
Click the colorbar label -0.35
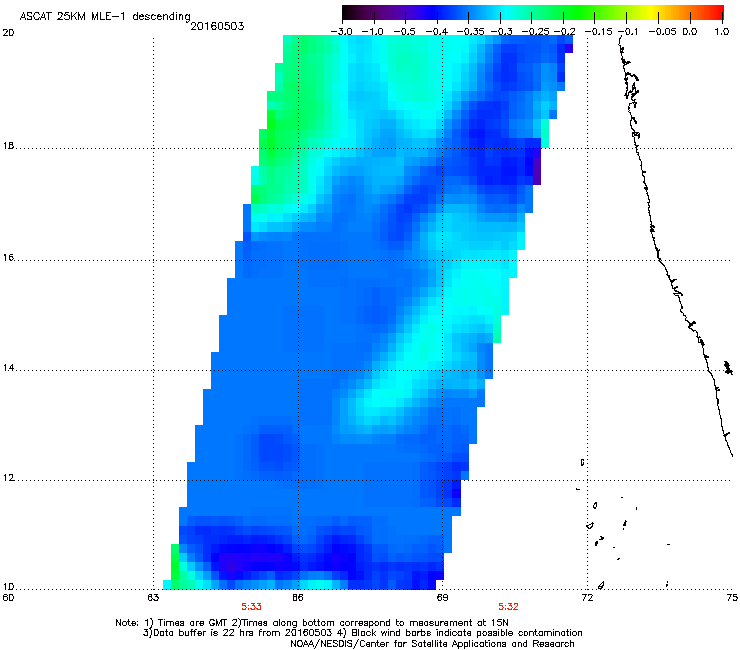471,32
